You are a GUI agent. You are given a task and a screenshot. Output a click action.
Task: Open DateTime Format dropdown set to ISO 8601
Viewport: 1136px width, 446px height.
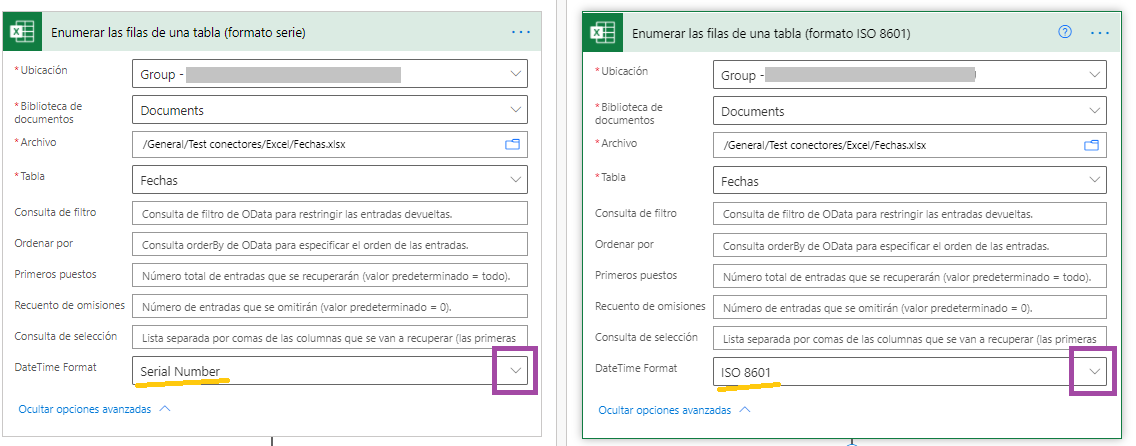[1094, 371]
